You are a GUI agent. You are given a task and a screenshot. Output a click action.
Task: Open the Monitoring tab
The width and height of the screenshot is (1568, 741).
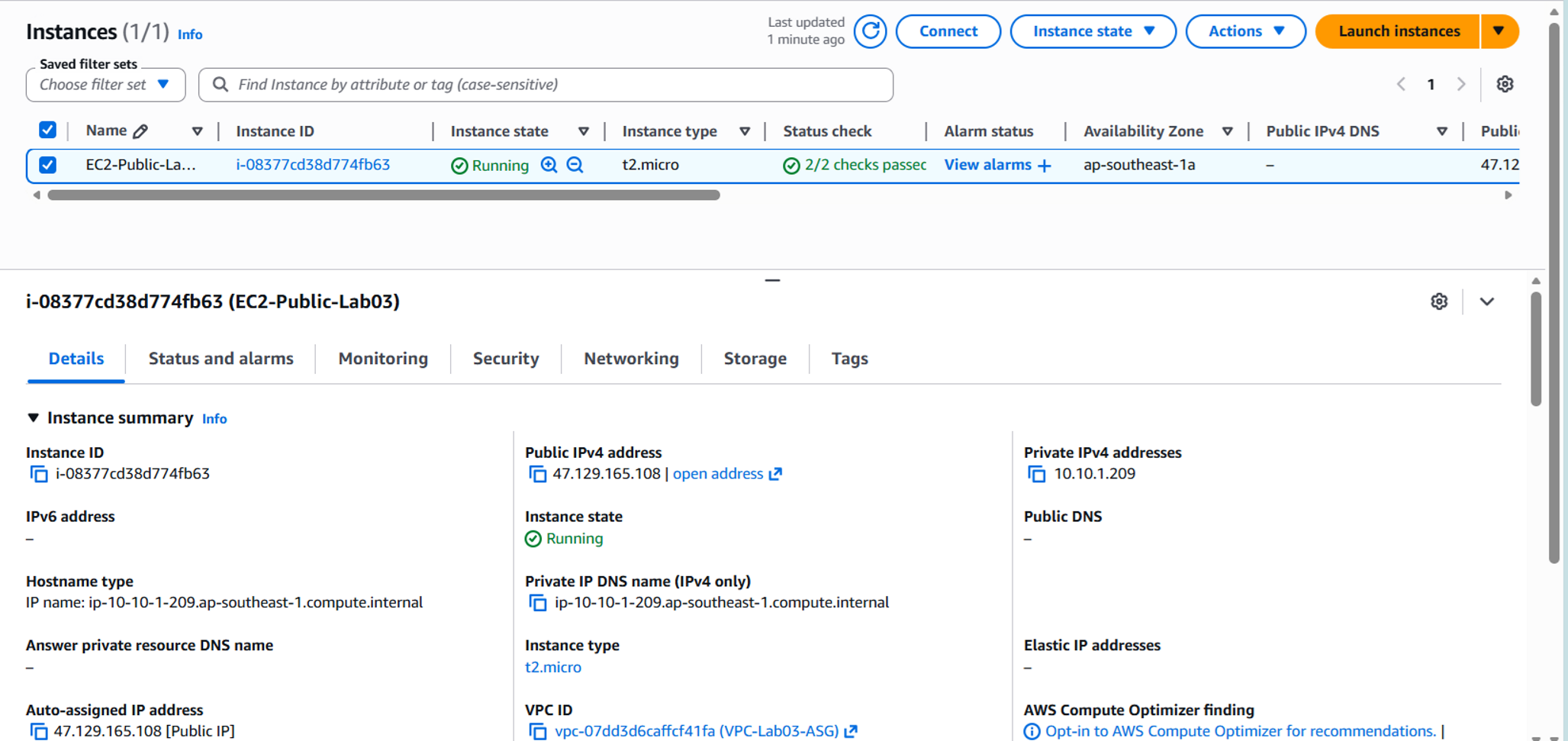tap(383, 359)
